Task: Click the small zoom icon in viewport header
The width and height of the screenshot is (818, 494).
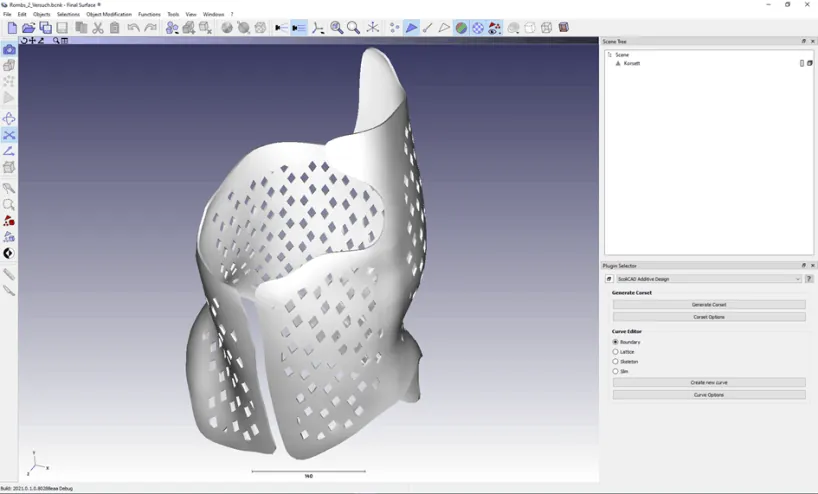Action: pos(56,41)
